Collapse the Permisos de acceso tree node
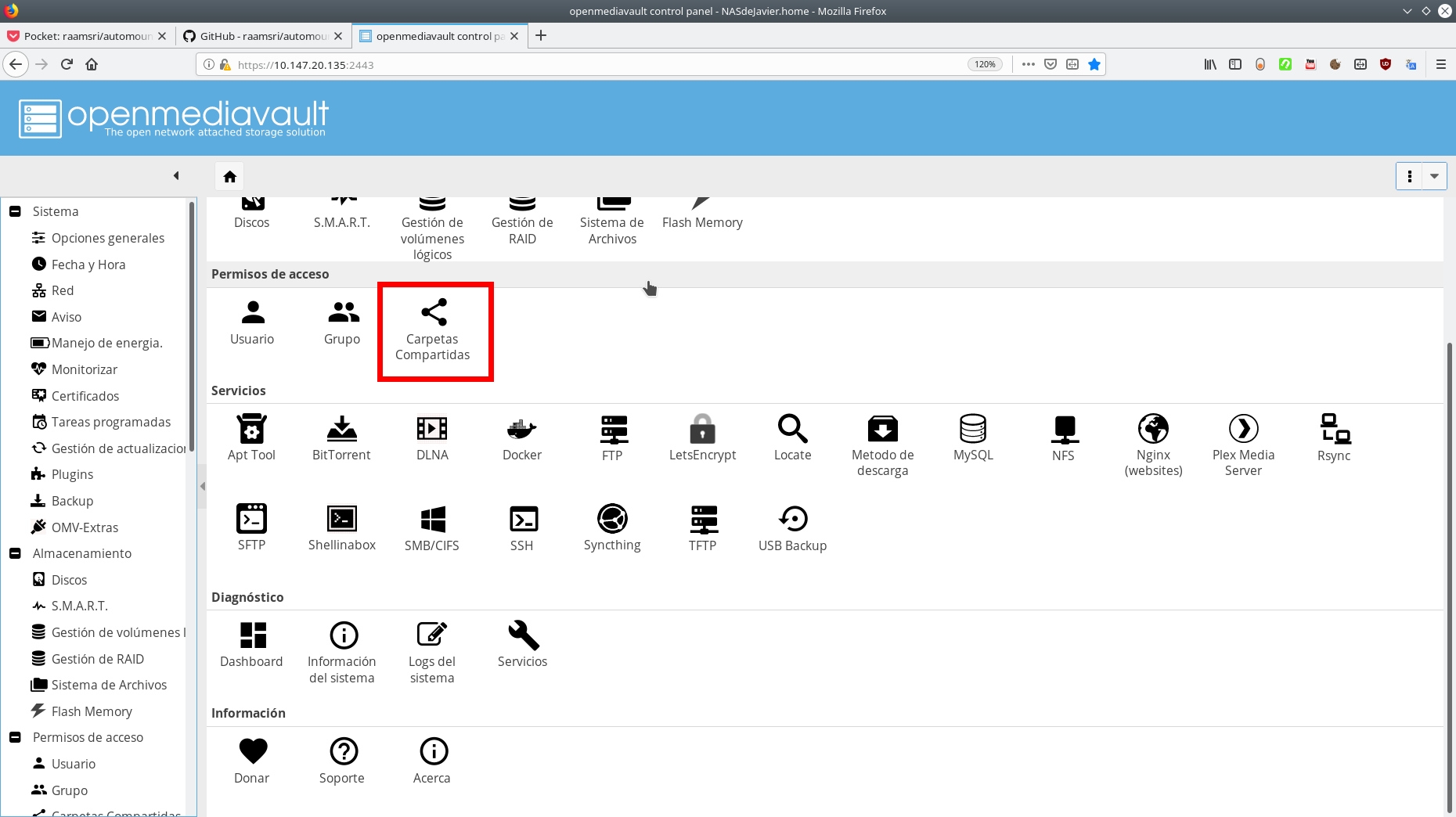Viewport: 1456px width, 817px height. pyautogui.click(x=15, y=737)
